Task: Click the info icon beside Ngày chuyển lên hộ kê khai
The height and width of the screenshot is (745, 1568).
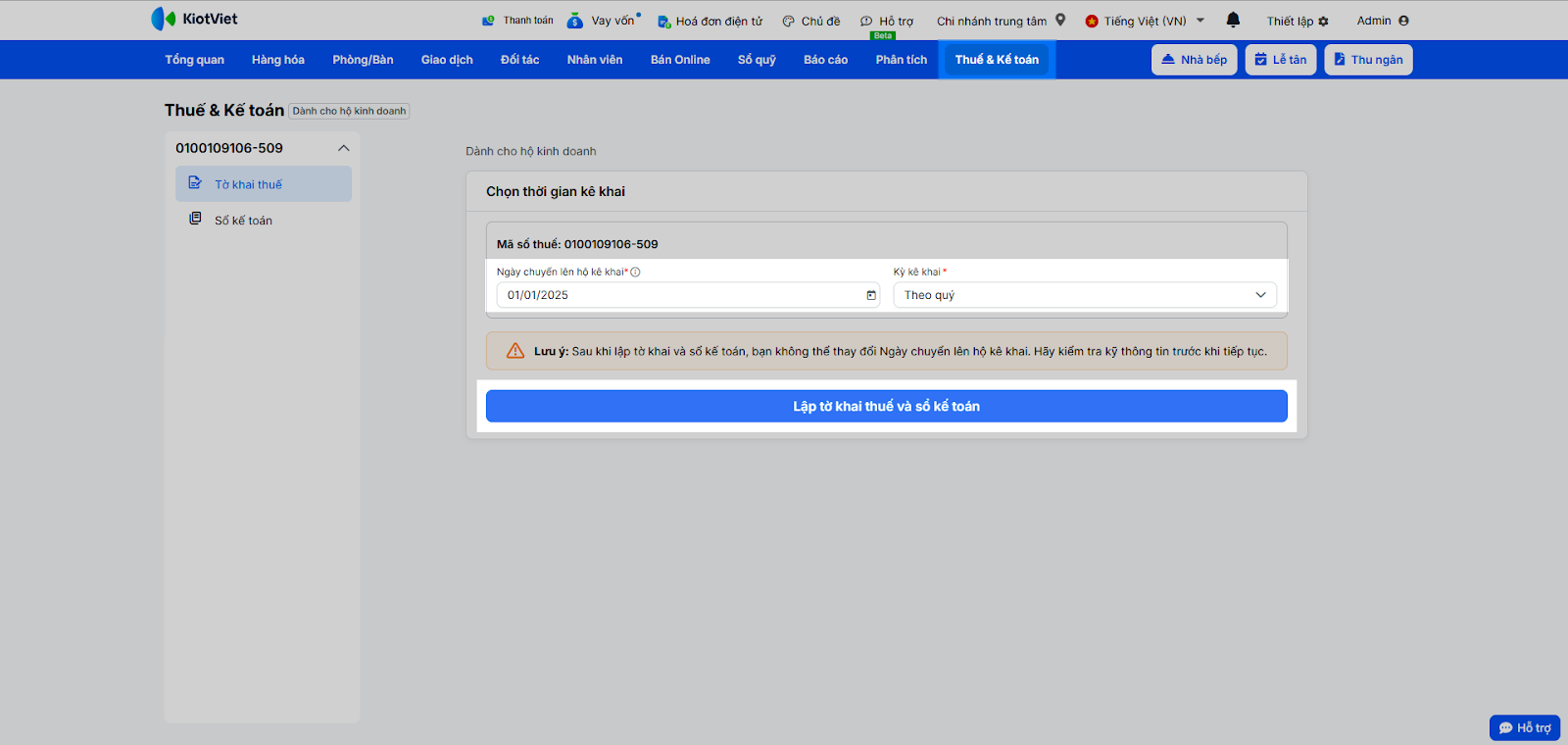Action: (635, 273)
